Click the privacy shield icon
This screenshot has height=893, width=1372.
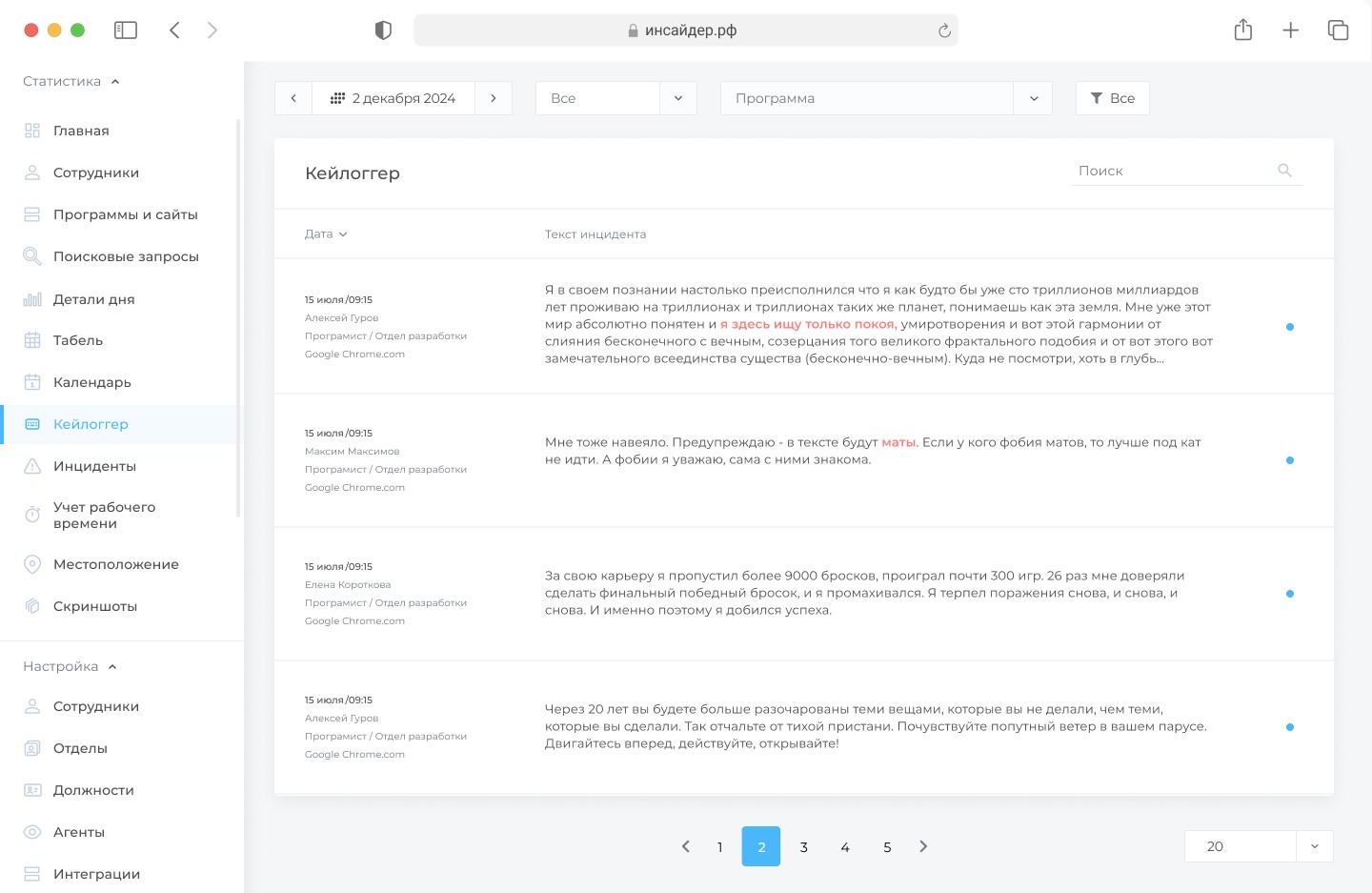(383, 30)
